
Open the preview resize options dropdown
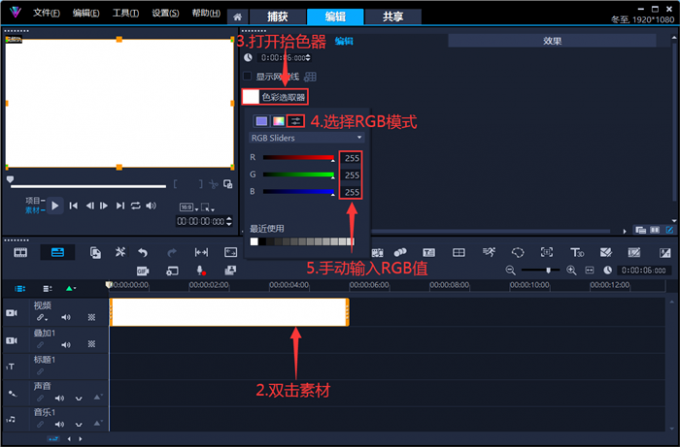click(x=208, y=207)
